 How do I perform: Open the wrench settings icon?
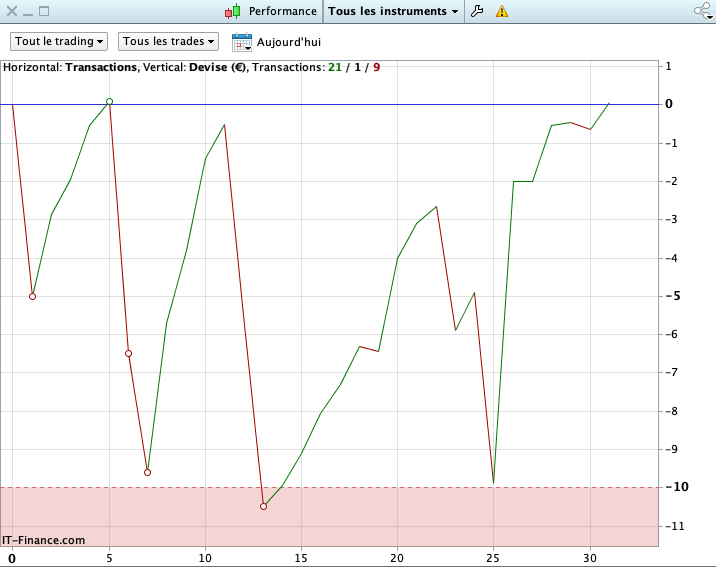477,11
